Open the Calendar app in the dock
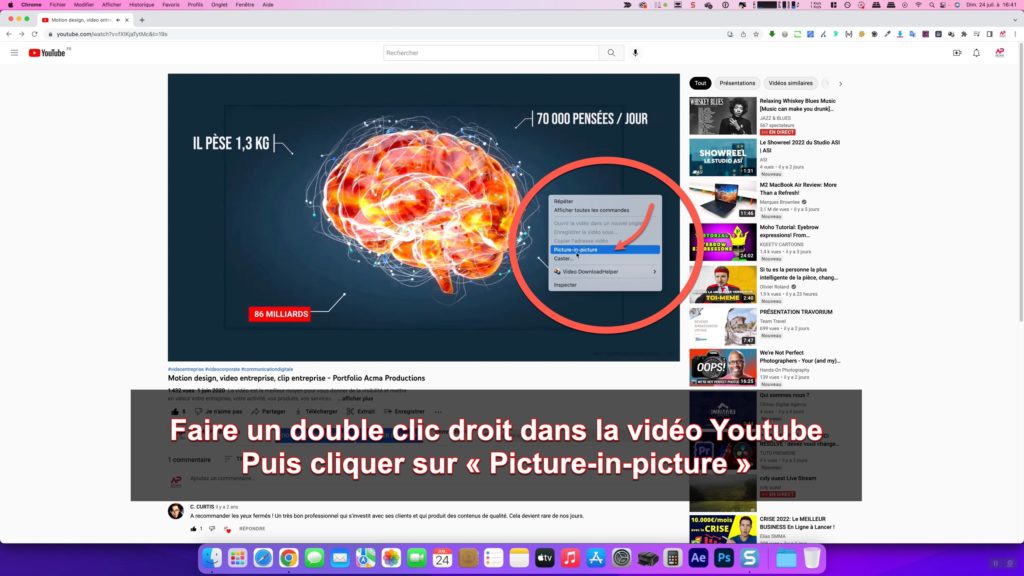The height and width of the screenshot is (576, 1024). click(442, 558)
